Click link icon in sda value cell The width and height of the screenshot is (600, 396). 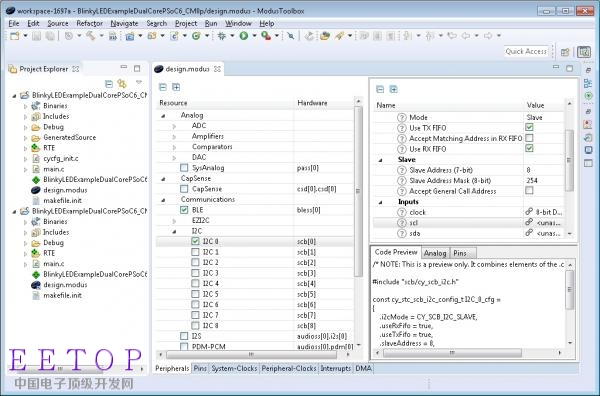click(x=529, y=233)
